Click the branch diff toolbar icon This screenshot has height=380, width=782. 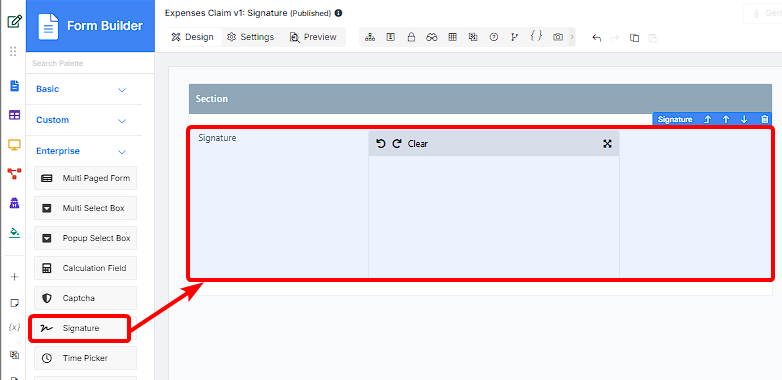tap(514, 37)
